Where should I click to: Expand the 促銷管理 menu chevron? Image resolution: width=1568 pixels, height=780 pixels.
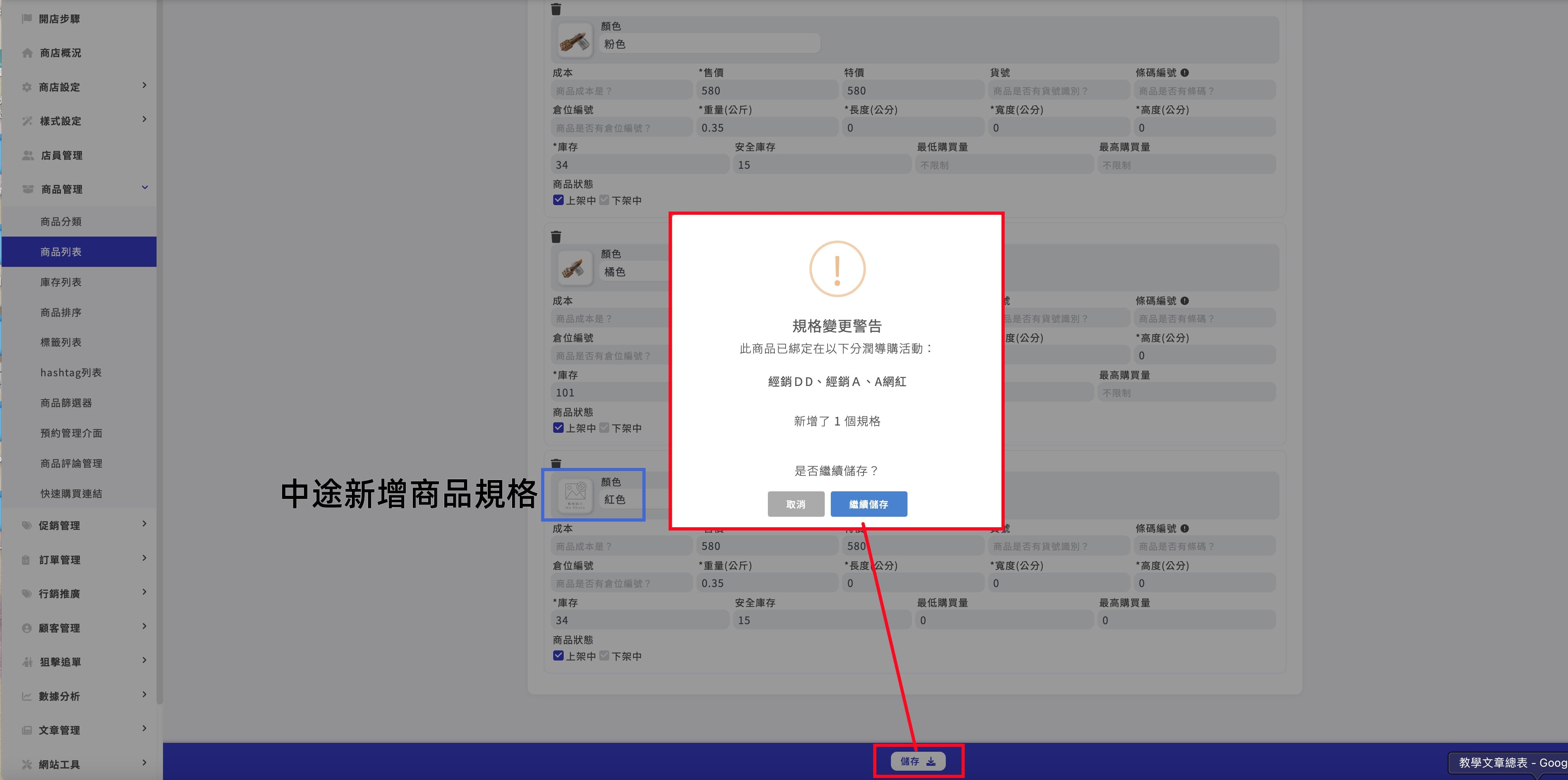(x=144, y=524)
